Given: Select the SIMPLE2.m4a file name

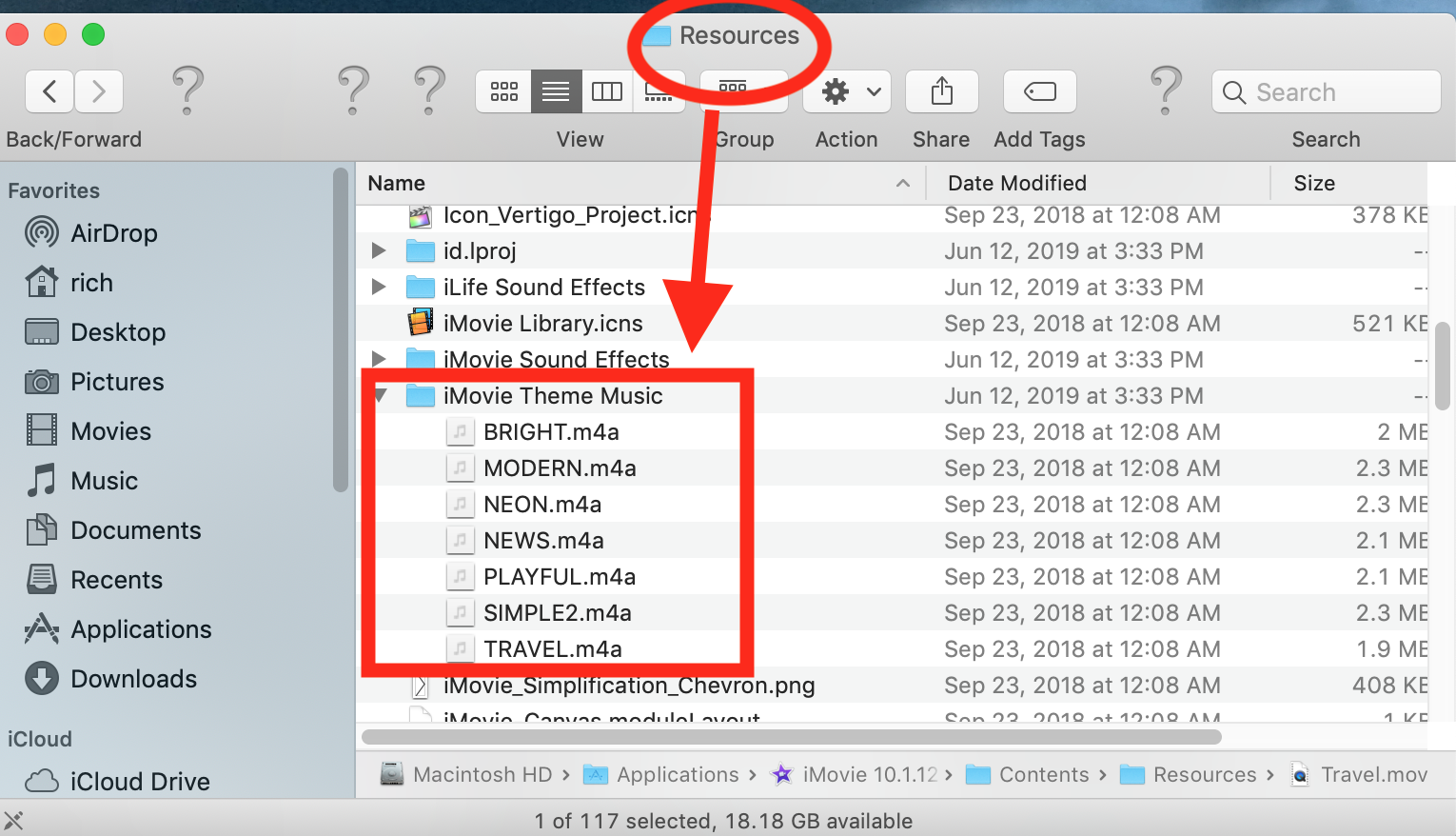Looking at the screenshot, I should [558, 613].
